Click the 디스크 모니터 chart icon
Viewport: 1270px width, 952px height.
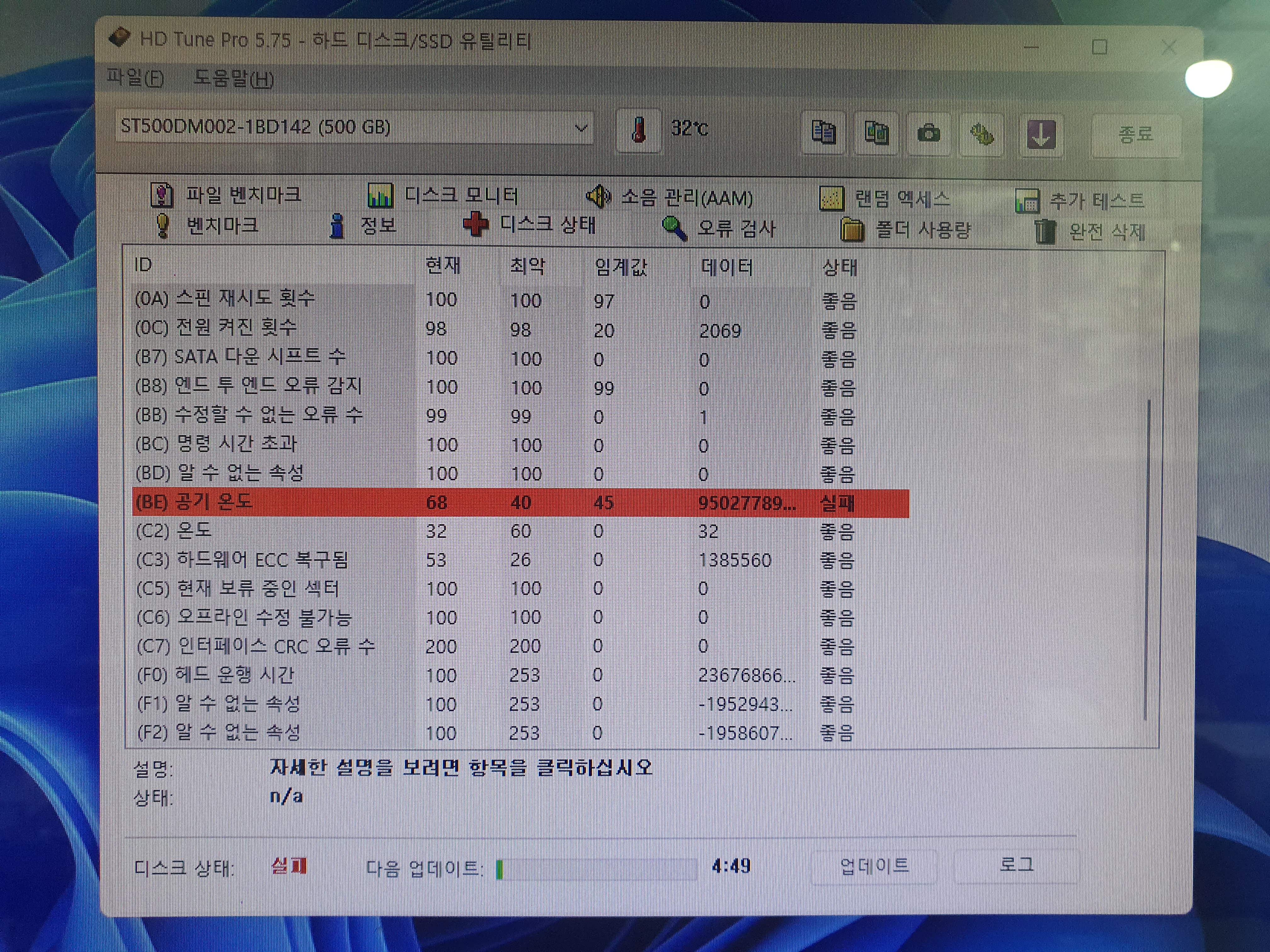click(x=380, y=196)
